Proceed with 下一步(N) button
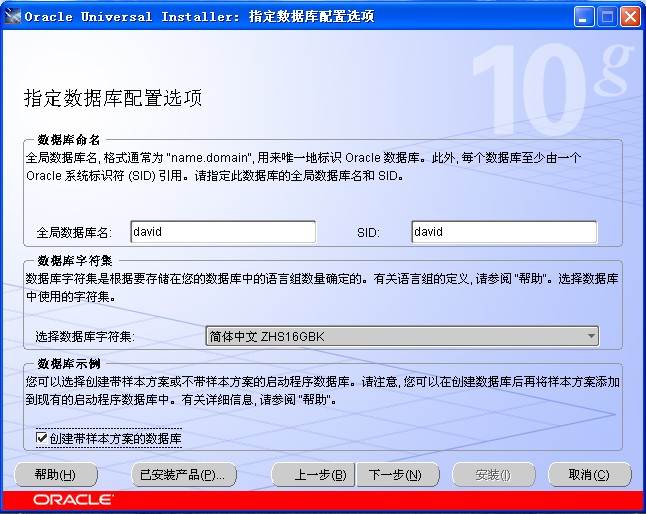The width and height of the screenshot is (646, 514). (397, 474)
